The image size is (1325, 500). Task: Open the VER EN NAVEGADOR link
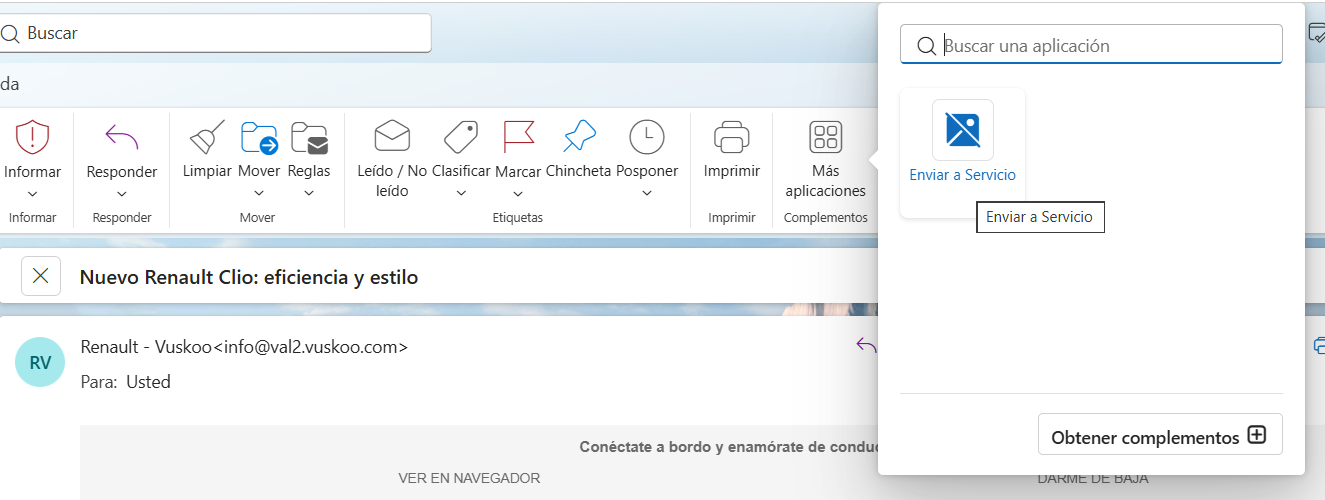coord(469,478)
